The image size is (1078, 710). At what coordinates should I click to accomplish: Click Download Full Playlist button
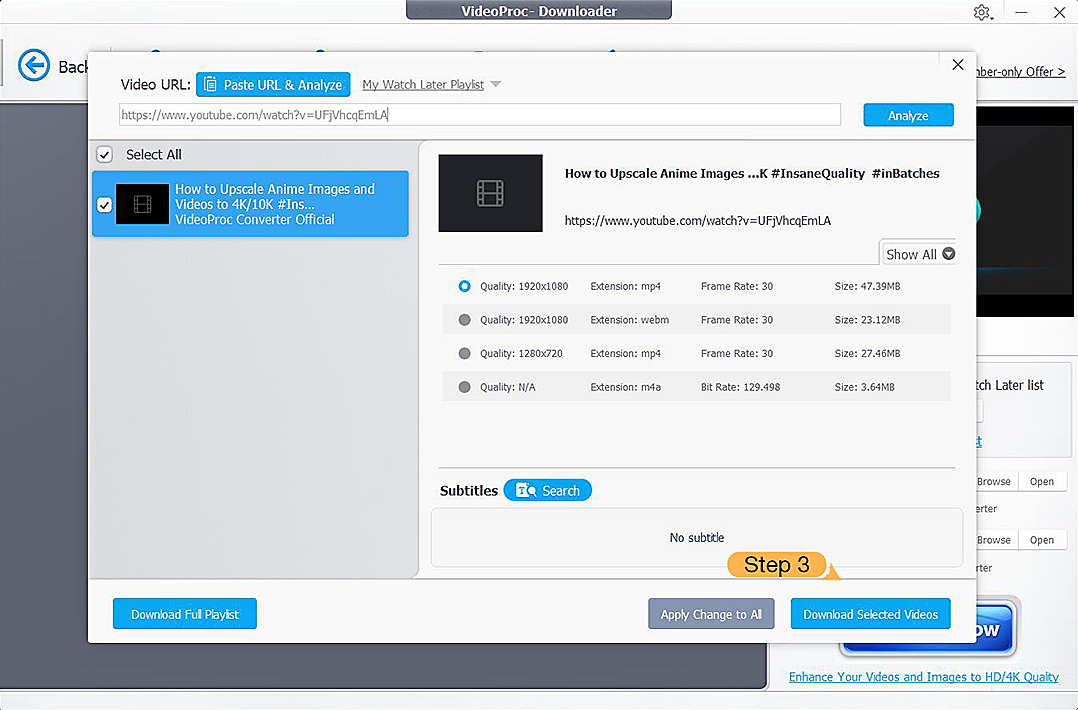185,614
